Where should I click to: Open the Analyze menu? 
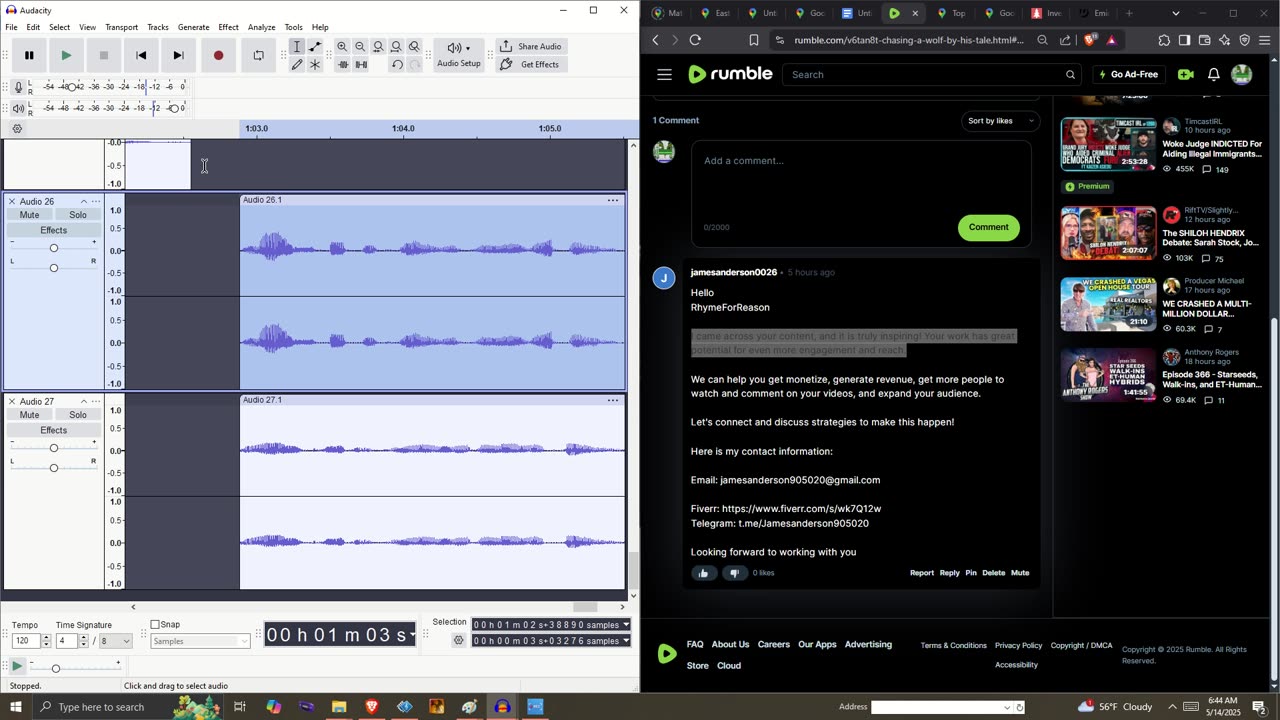coord(261,27)
